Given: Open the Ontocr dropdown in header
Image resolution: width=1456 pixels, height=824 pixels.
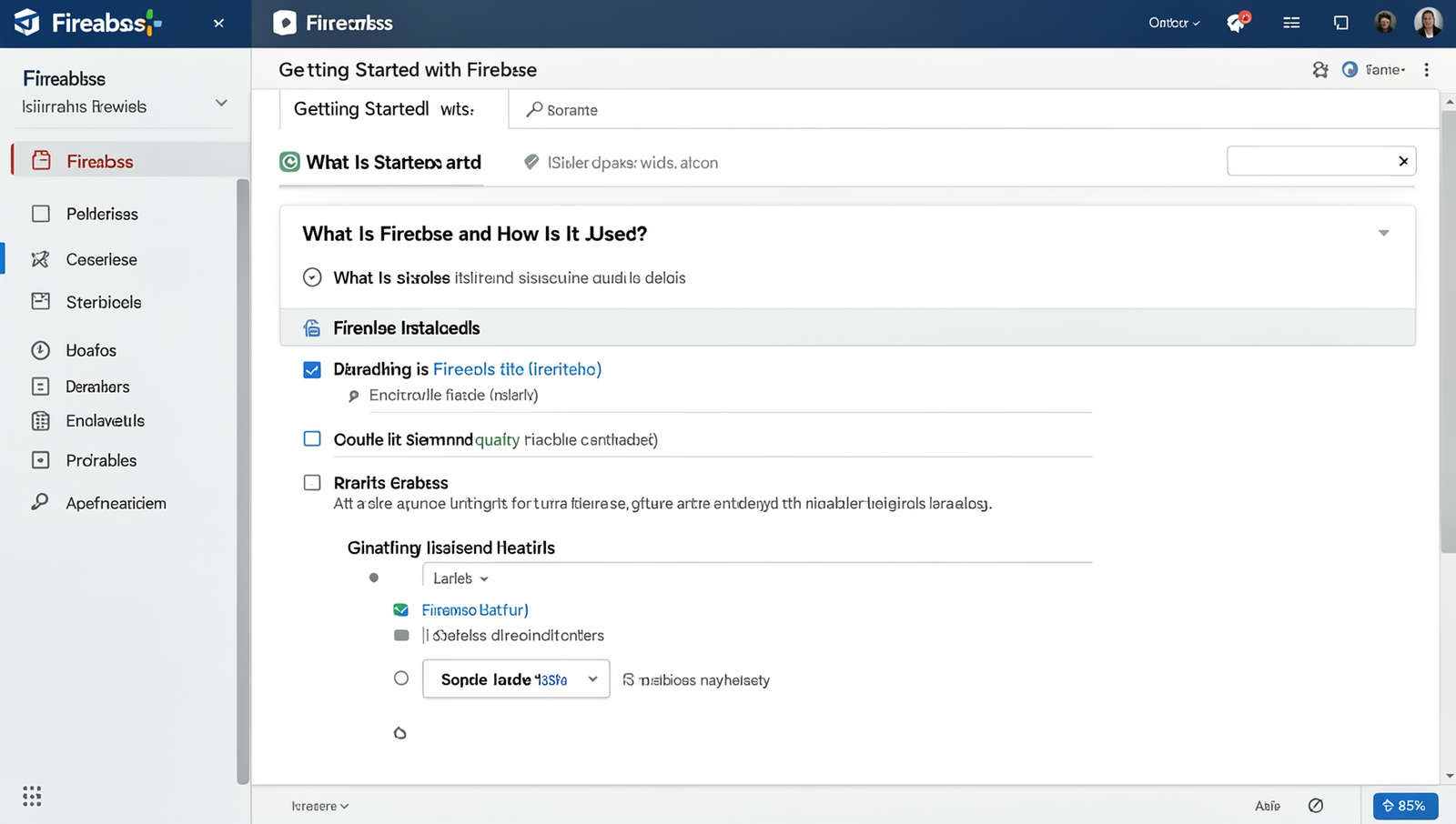Looking at the screenshot, I should [1174, 23].
